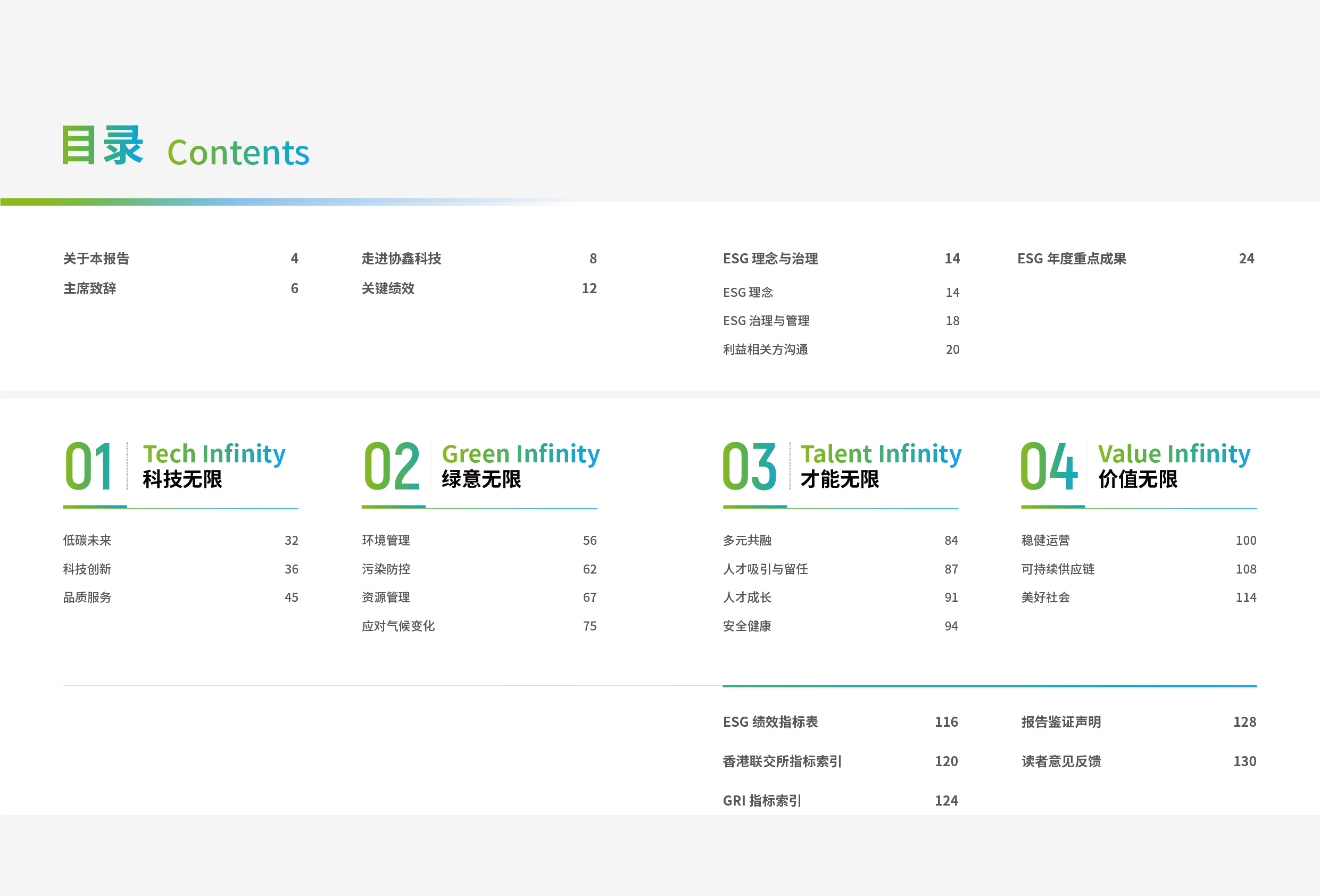Select the 人才成长 entry

(747, 597)
